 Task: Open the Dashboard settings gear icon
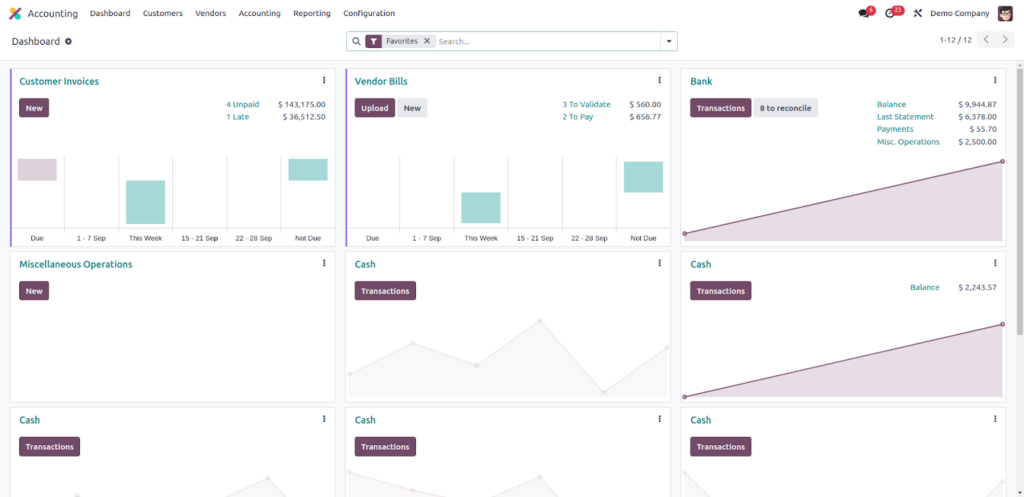tap(69, 41)
